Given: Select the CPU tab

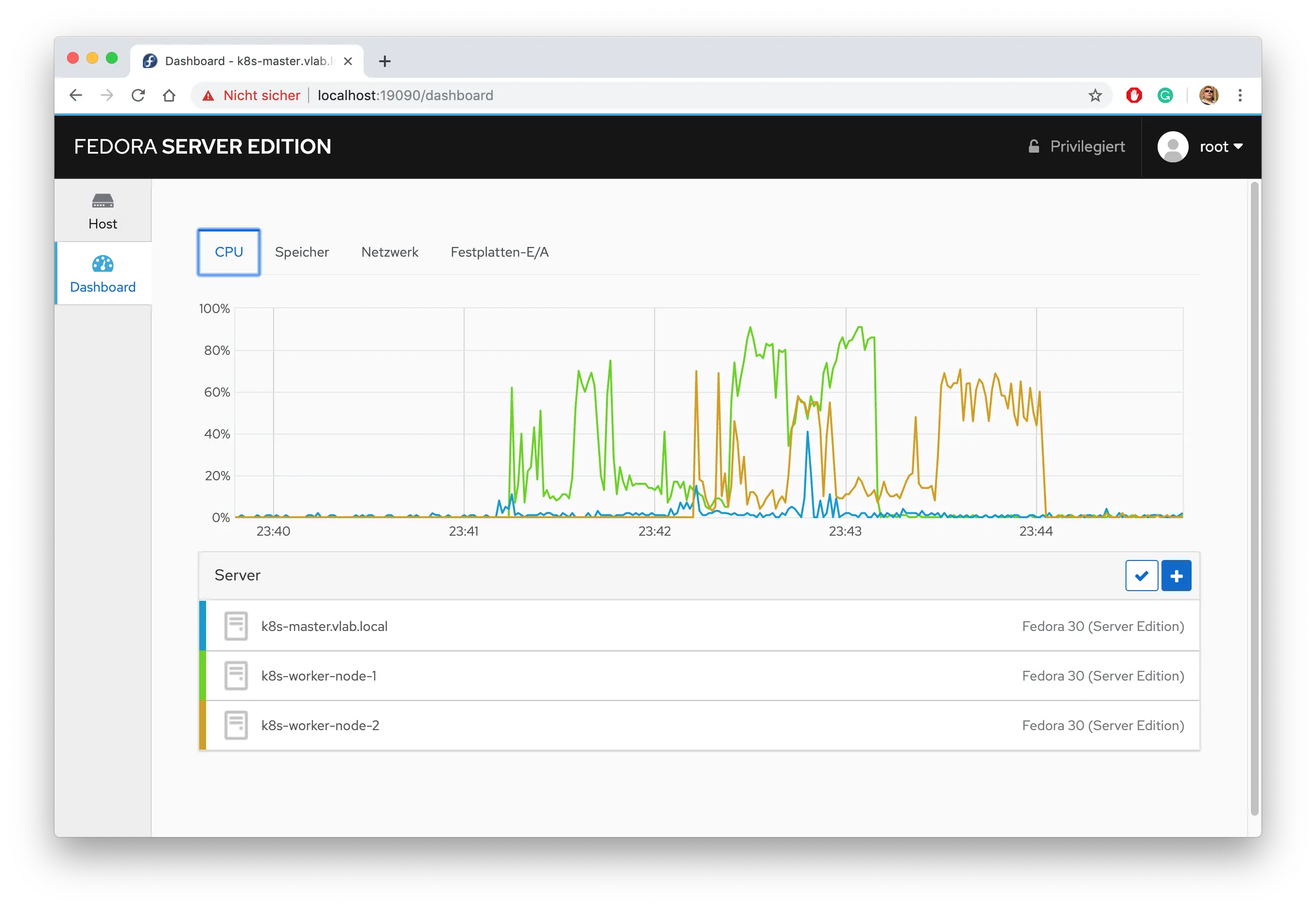Looking at the screenshot, I should (x=229, y=252).
